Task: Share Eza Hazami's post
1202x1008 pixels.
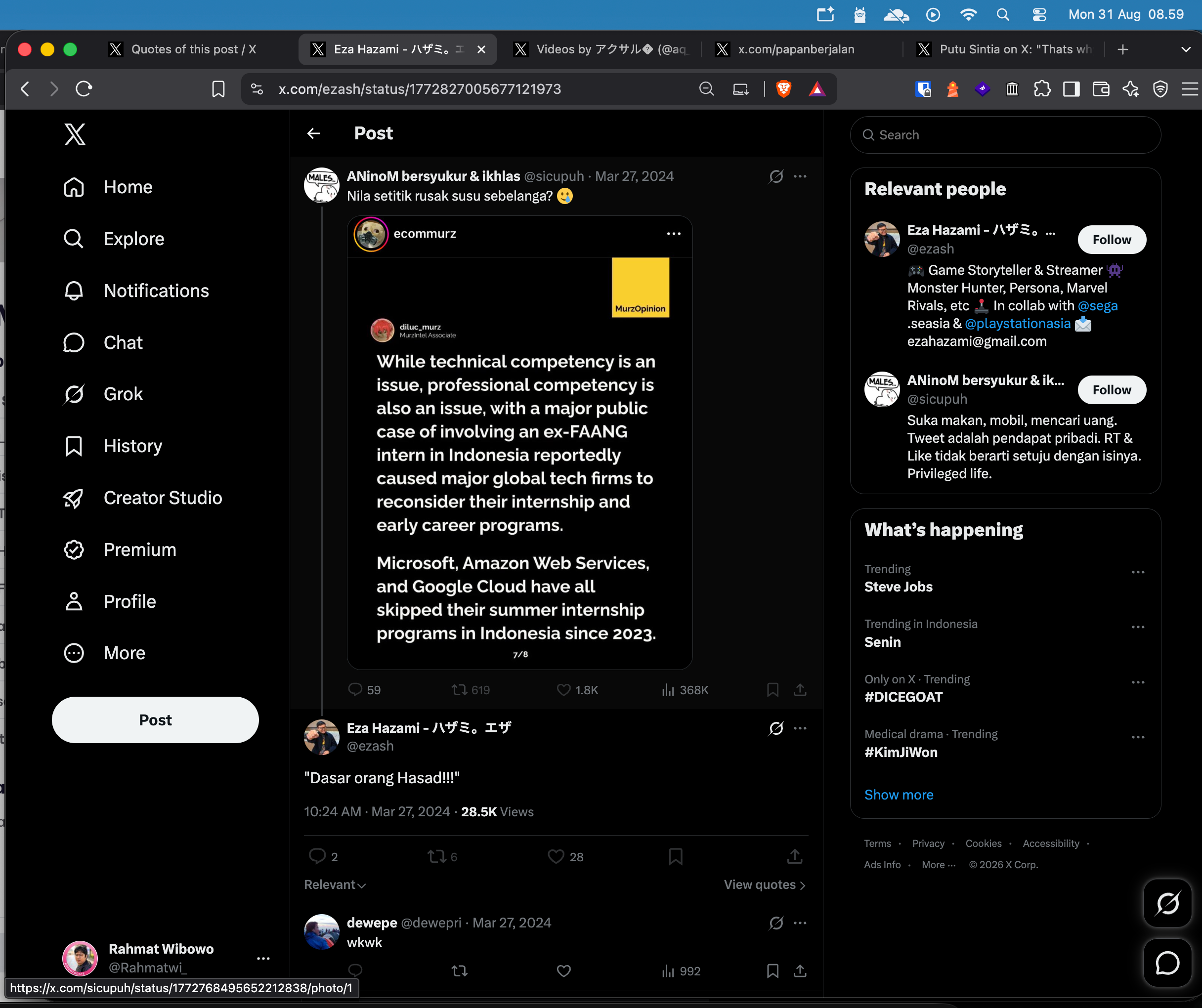Action: point(794,856)
